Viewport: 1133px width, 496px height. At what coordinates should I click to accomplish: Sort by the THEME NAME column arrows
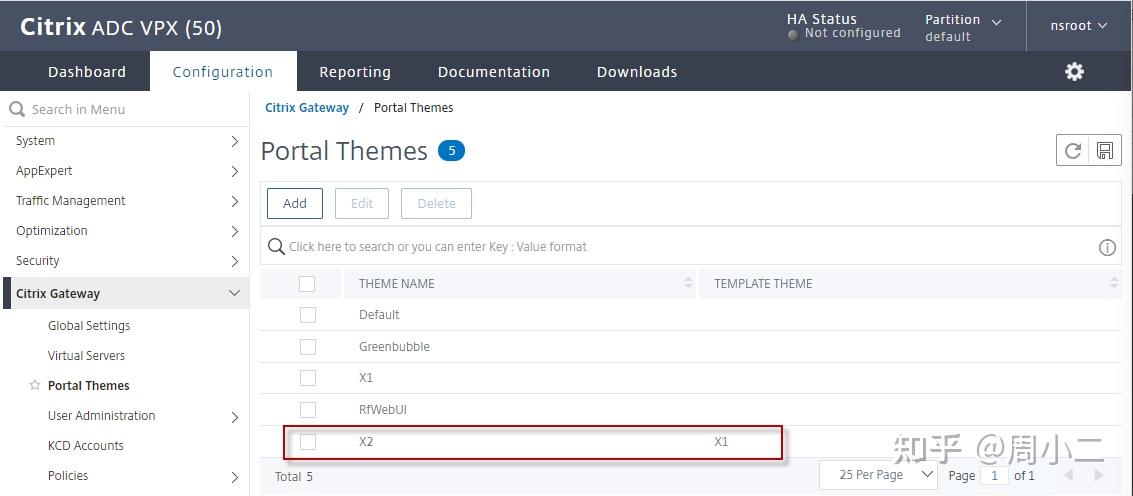click(689, 283)
